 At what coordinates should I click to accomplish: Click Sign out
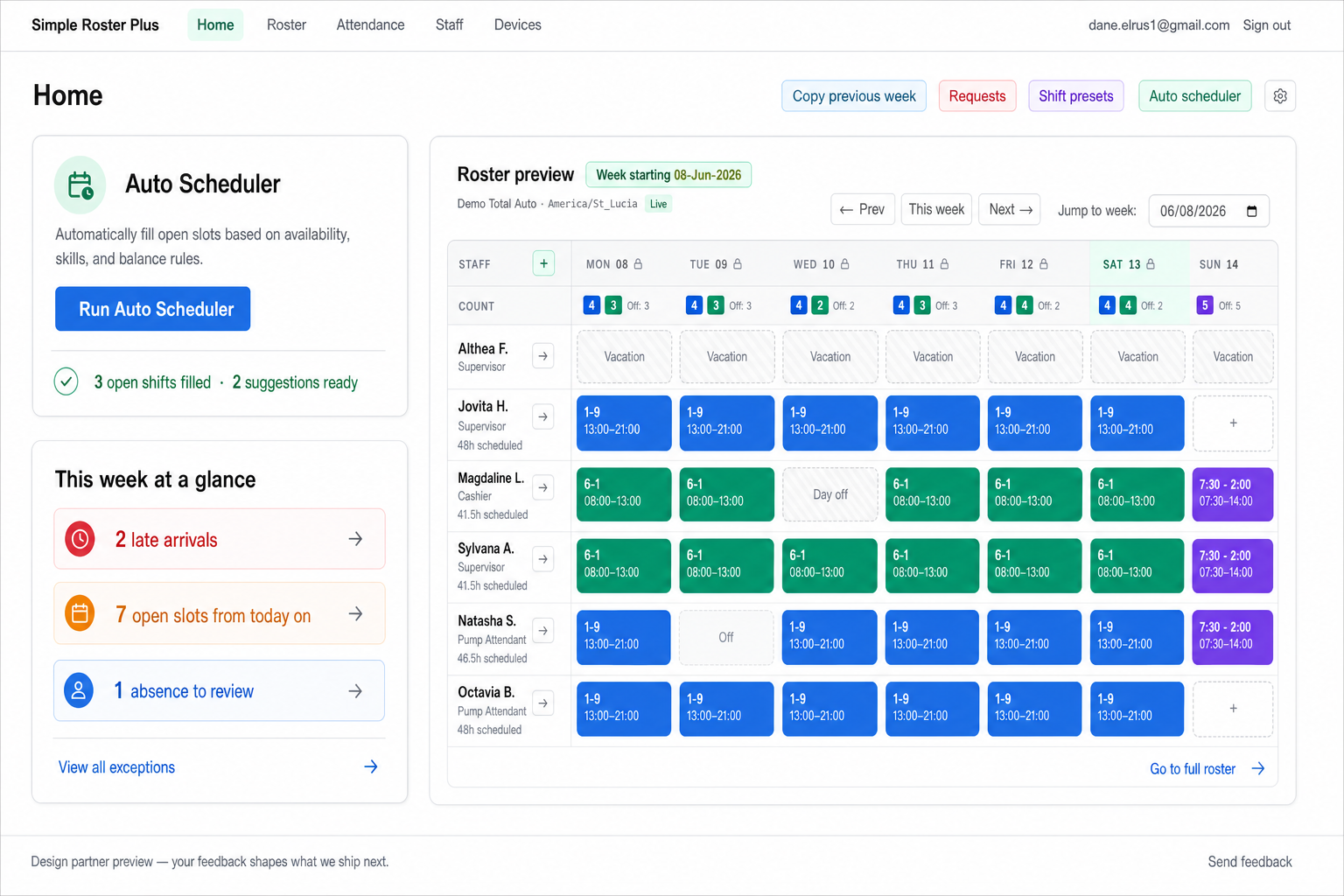click(x=1266, y=25)
